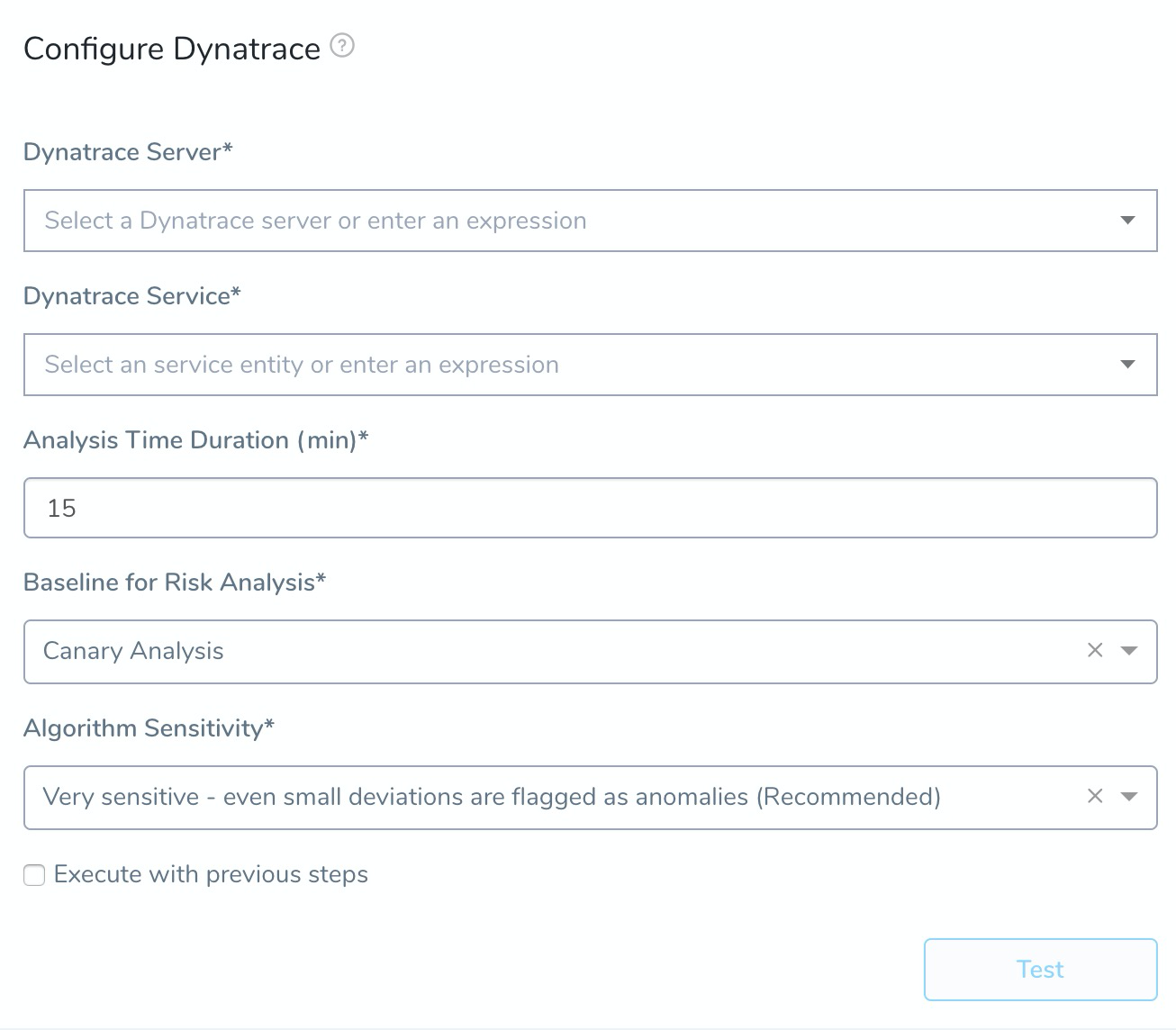Expand the Dynatrace Service dropdown arrow
This screenshot has height=1030, width=1176.
[1127, 365]
